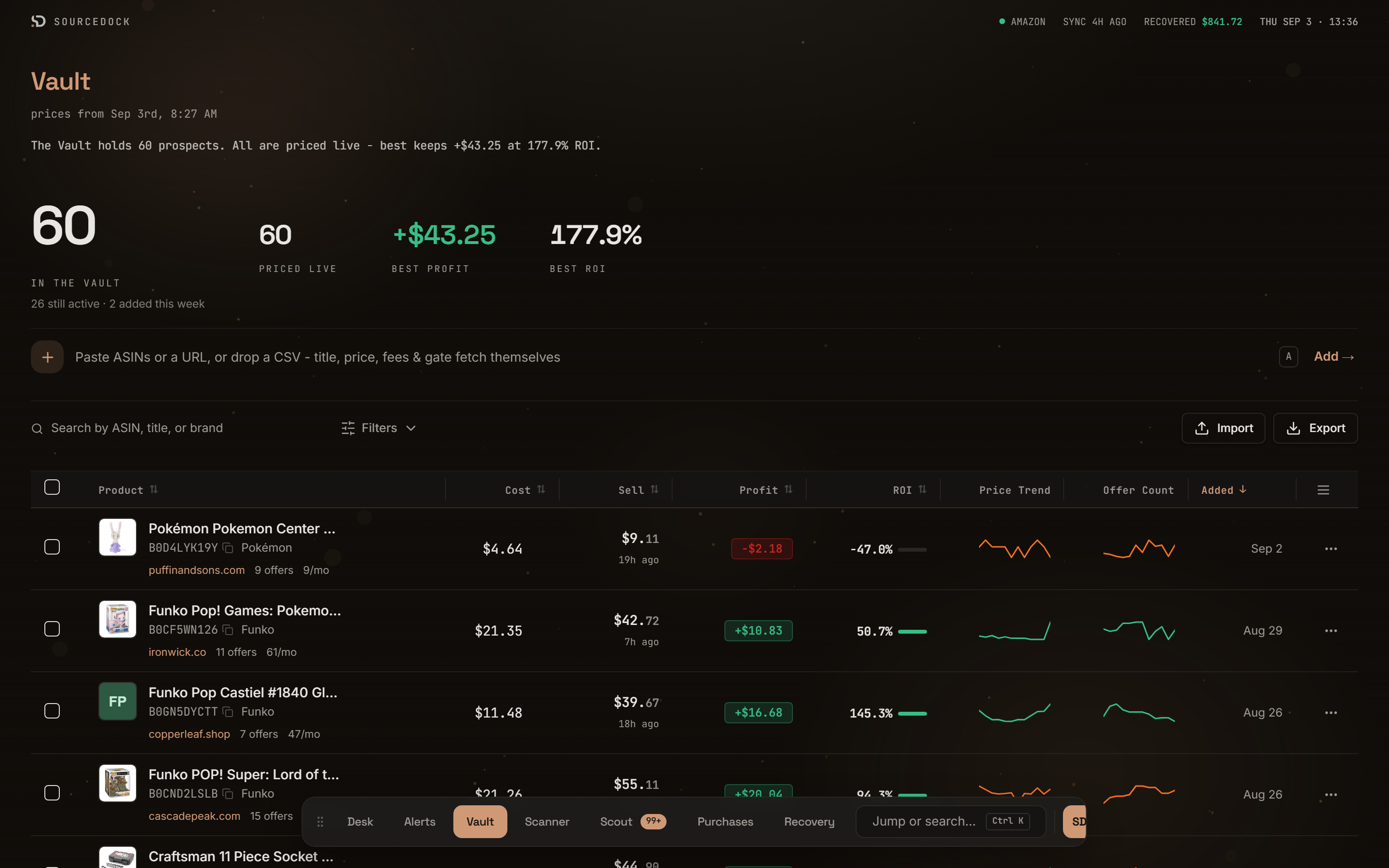Click the green Amazon status dot
Image resolution: width=1389 pixels, height=868 pixels.
point(1002,22)
